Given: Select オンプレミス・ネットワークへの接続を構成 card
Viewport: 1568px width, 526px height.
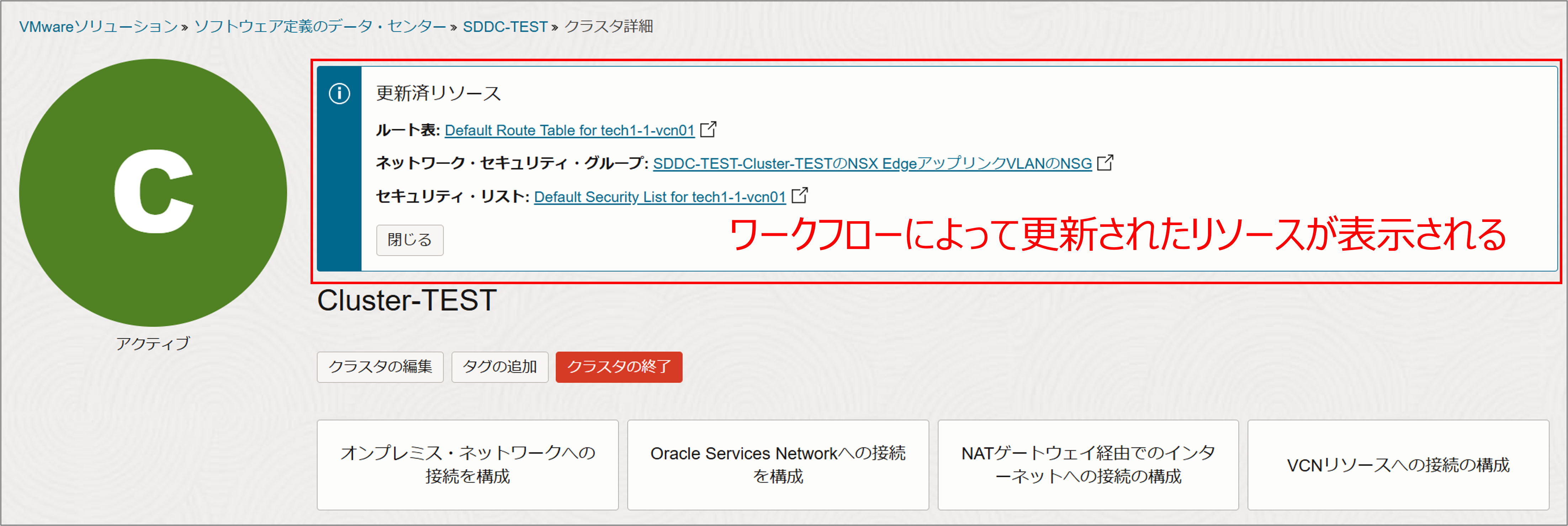Looking at the screenshot, I should (x=467, y=464).
